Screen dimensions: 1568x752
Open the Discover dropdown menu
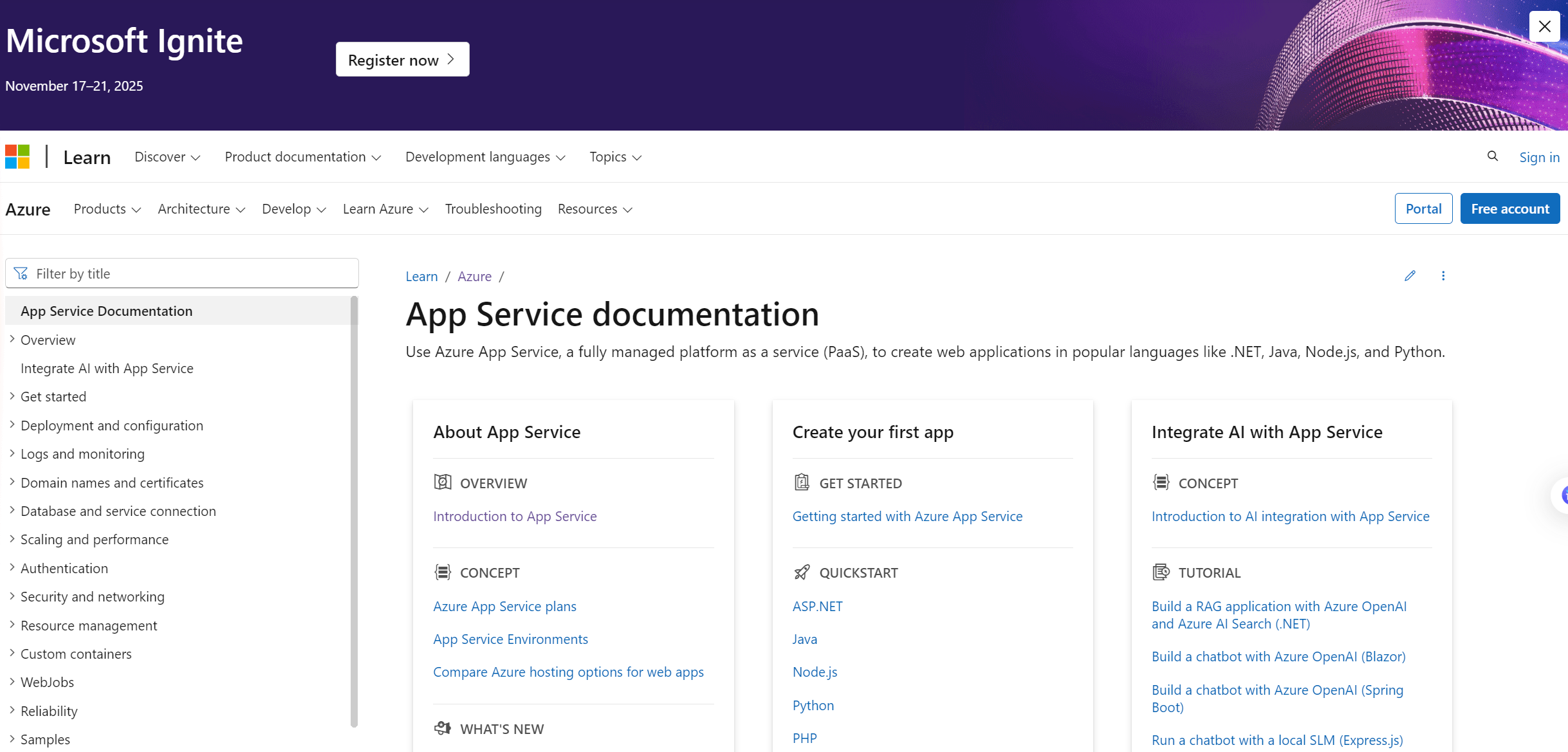[167, 157]
